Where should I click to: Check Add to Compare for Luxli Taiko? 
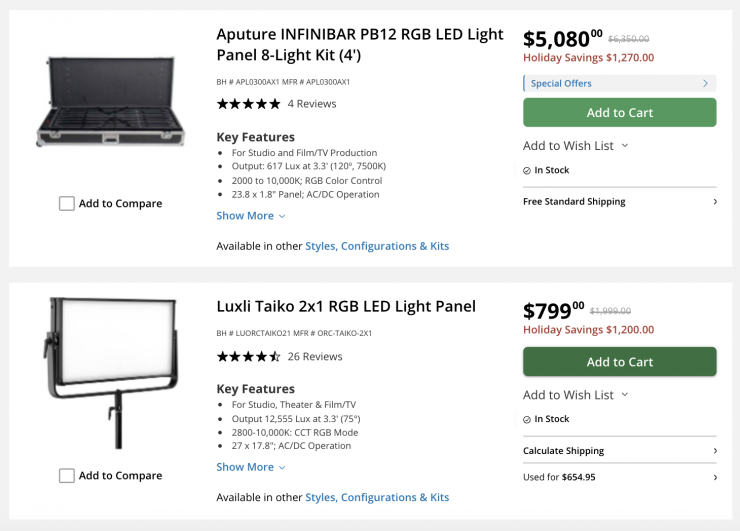click(x=67, y=476)
